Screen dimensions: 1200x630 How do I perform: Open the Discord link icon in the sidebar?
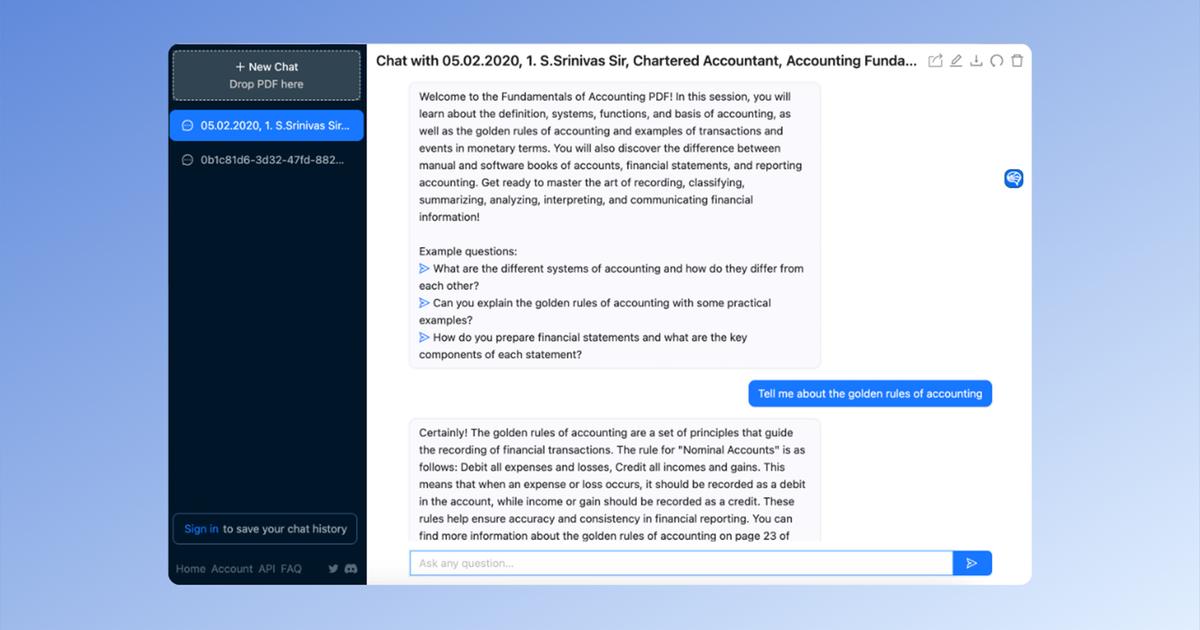pyautogui.click(x=351, y=569)
